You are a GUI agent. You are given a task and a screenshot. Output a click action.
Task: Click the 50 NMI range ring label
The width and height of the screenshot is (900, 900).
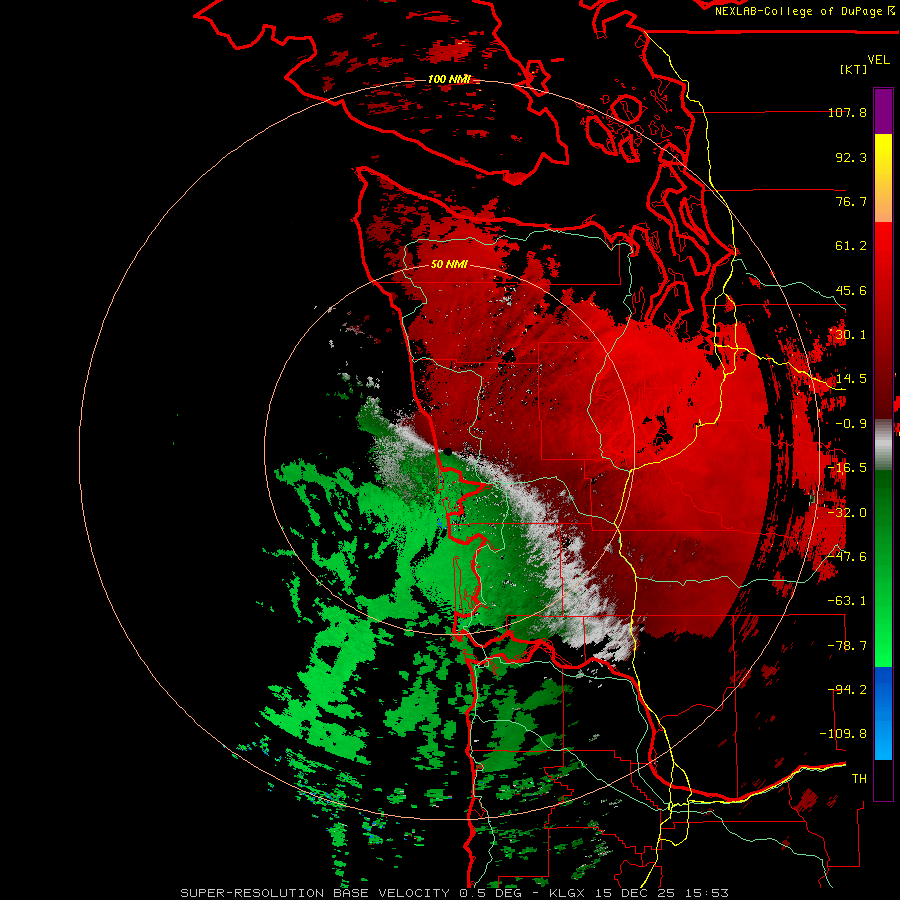449,265
